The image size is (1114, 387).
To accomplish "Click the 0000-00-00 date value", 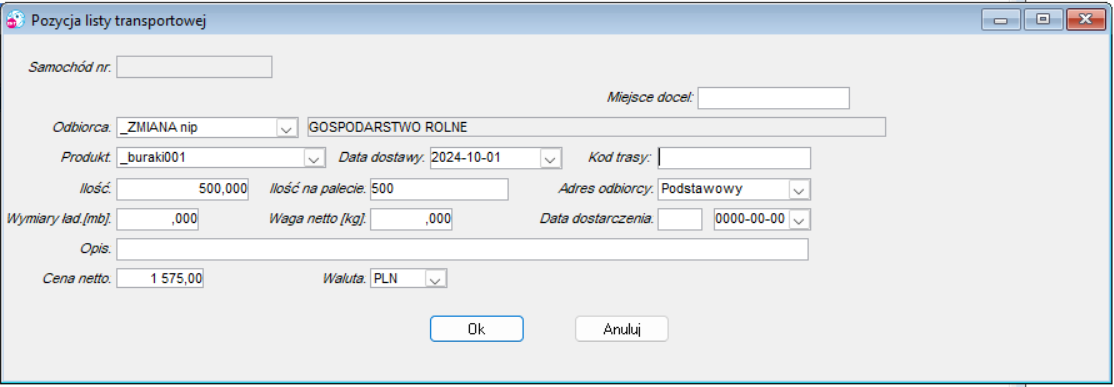I will pyautogui.click(x=751, y=220).
